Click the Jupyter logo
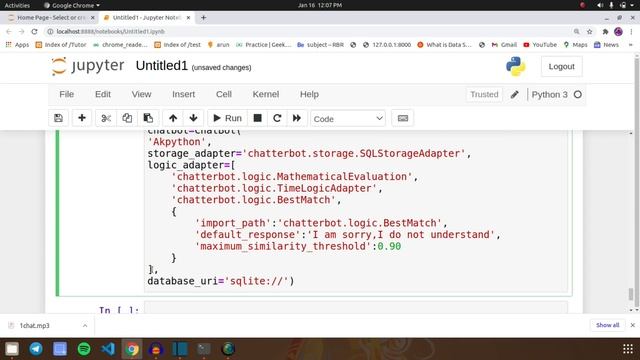640x360 pixels. pyautogui.click(x=88, y=66)
